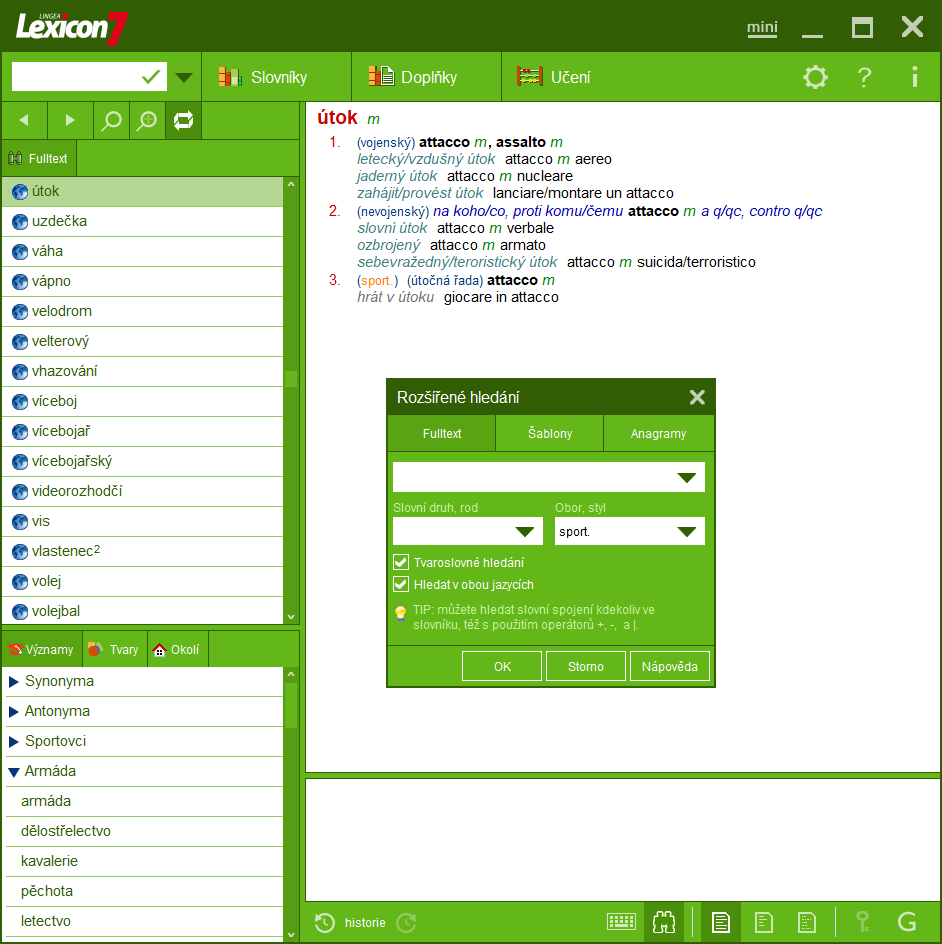Click the advanced search magnifier-plus icon
This screenshot has height=944, width=942.
(x=147, y=120)
